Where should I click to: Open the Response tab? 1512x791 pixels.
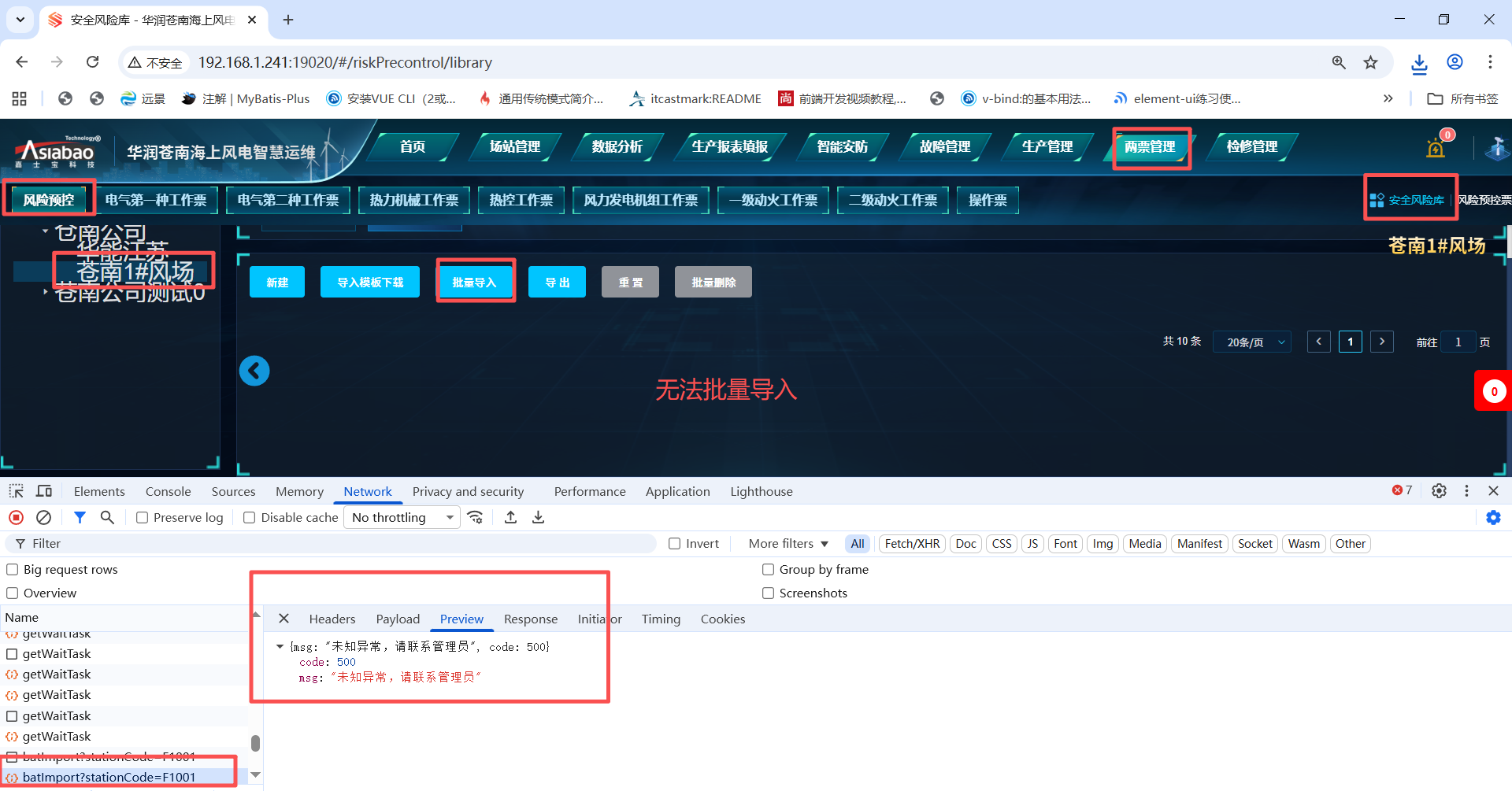[530, 619]
